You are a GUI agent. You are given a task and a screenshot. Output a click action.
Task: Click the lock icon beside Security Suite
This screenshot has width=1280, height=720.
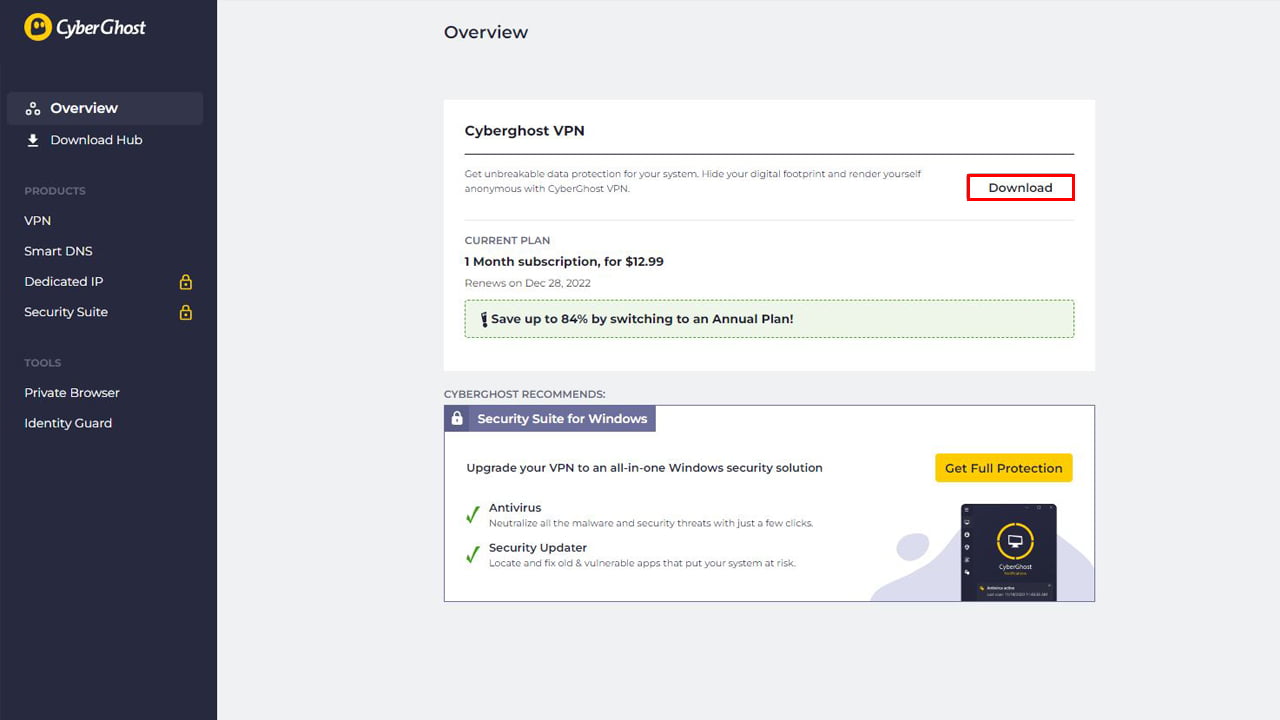(185, 312)
